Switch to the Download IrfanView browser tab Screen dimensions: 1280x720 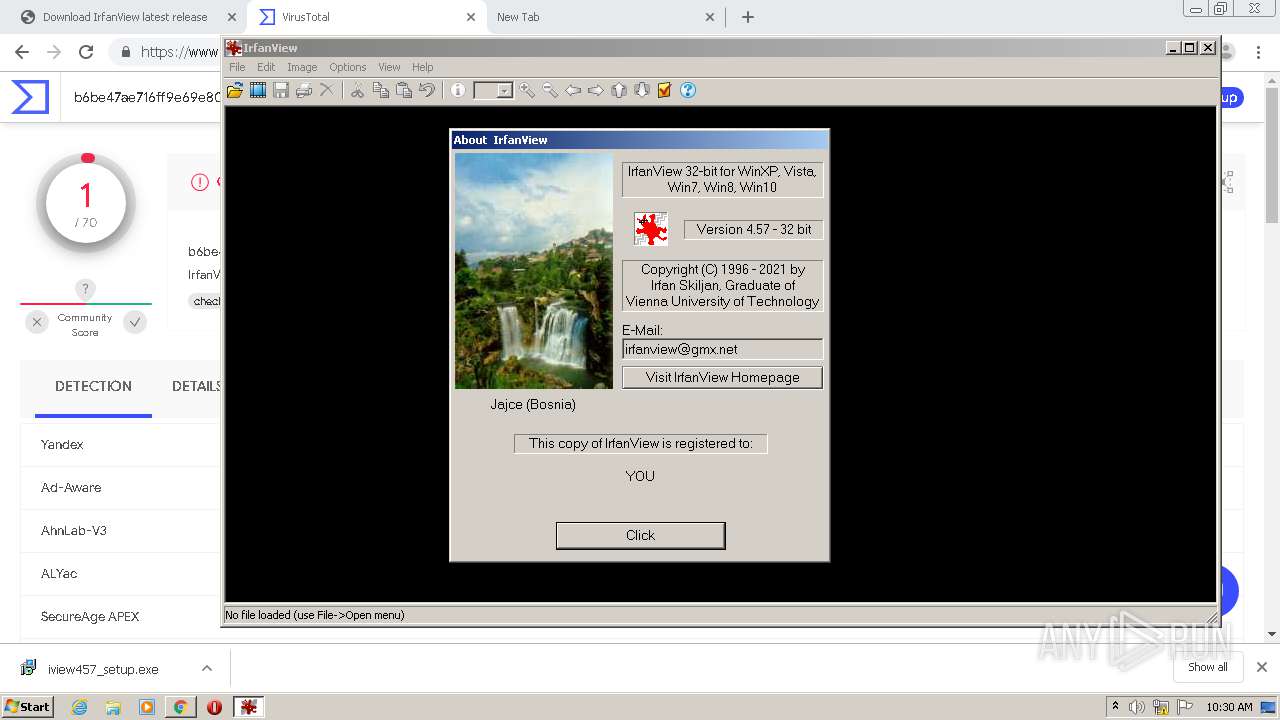point(125,17)
